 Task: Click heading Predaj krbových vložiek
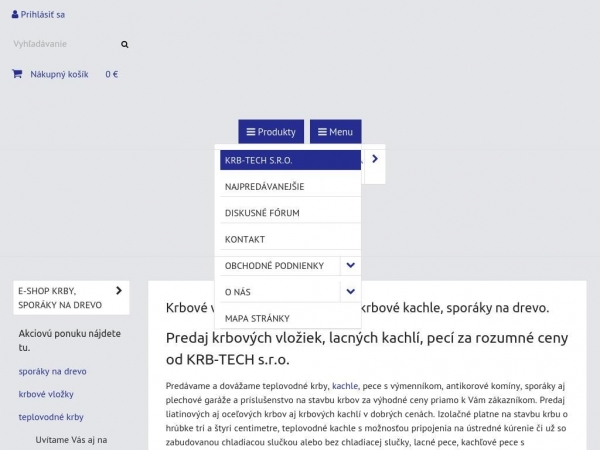click(367, 349)
